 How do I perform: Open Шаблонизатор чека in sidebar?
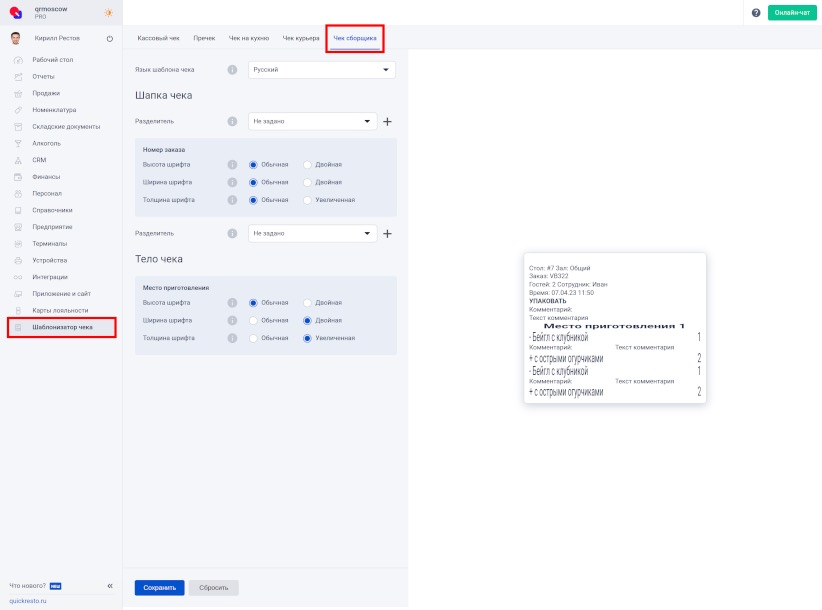(x=62, y=327)
